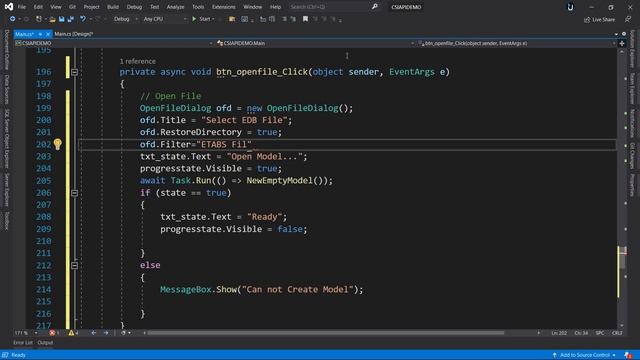
Task: Click the next issue right arrow
Action: pos(106,333)
